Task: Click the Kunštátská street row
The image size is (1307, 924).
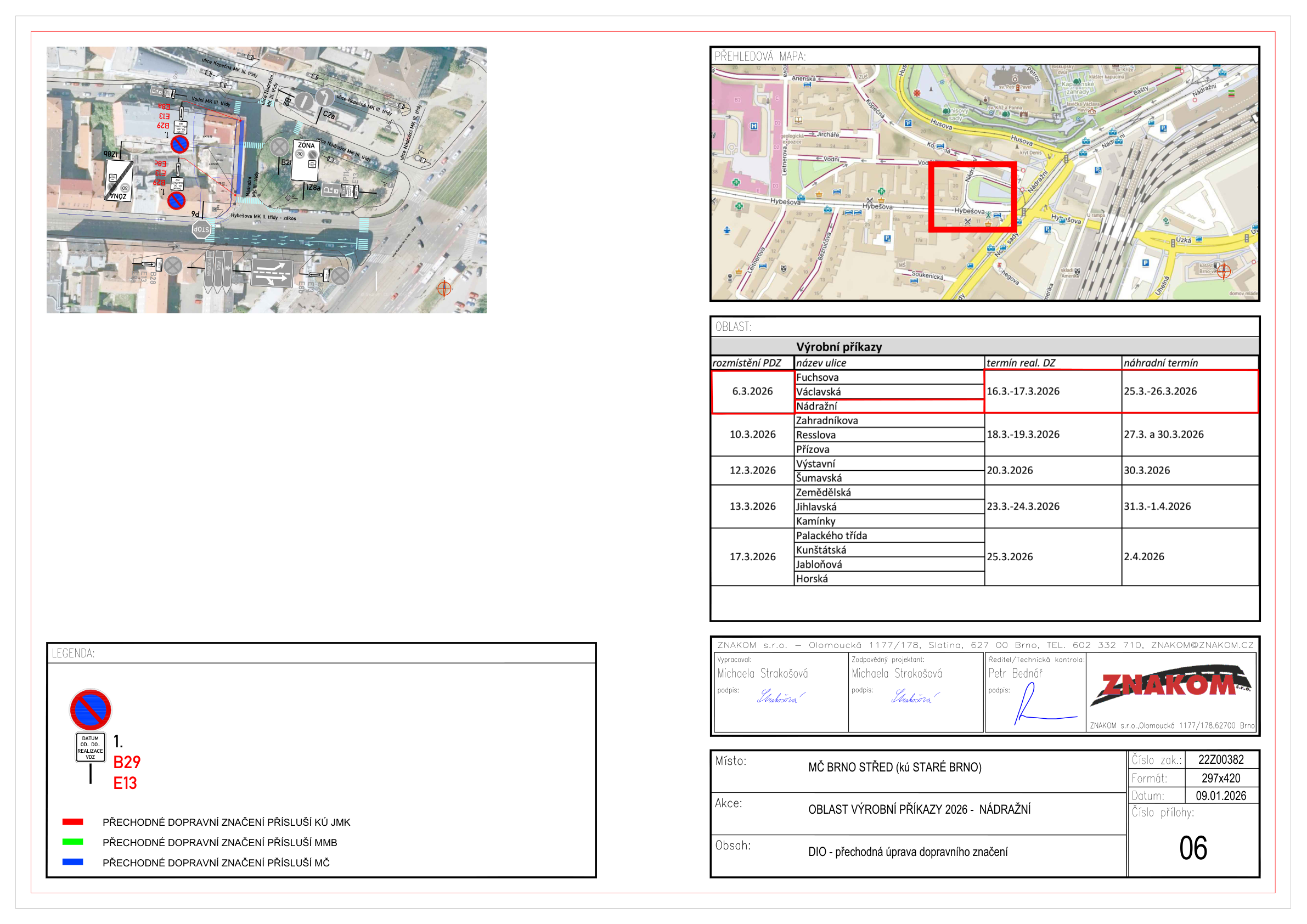Action: (x=889, y=550)
